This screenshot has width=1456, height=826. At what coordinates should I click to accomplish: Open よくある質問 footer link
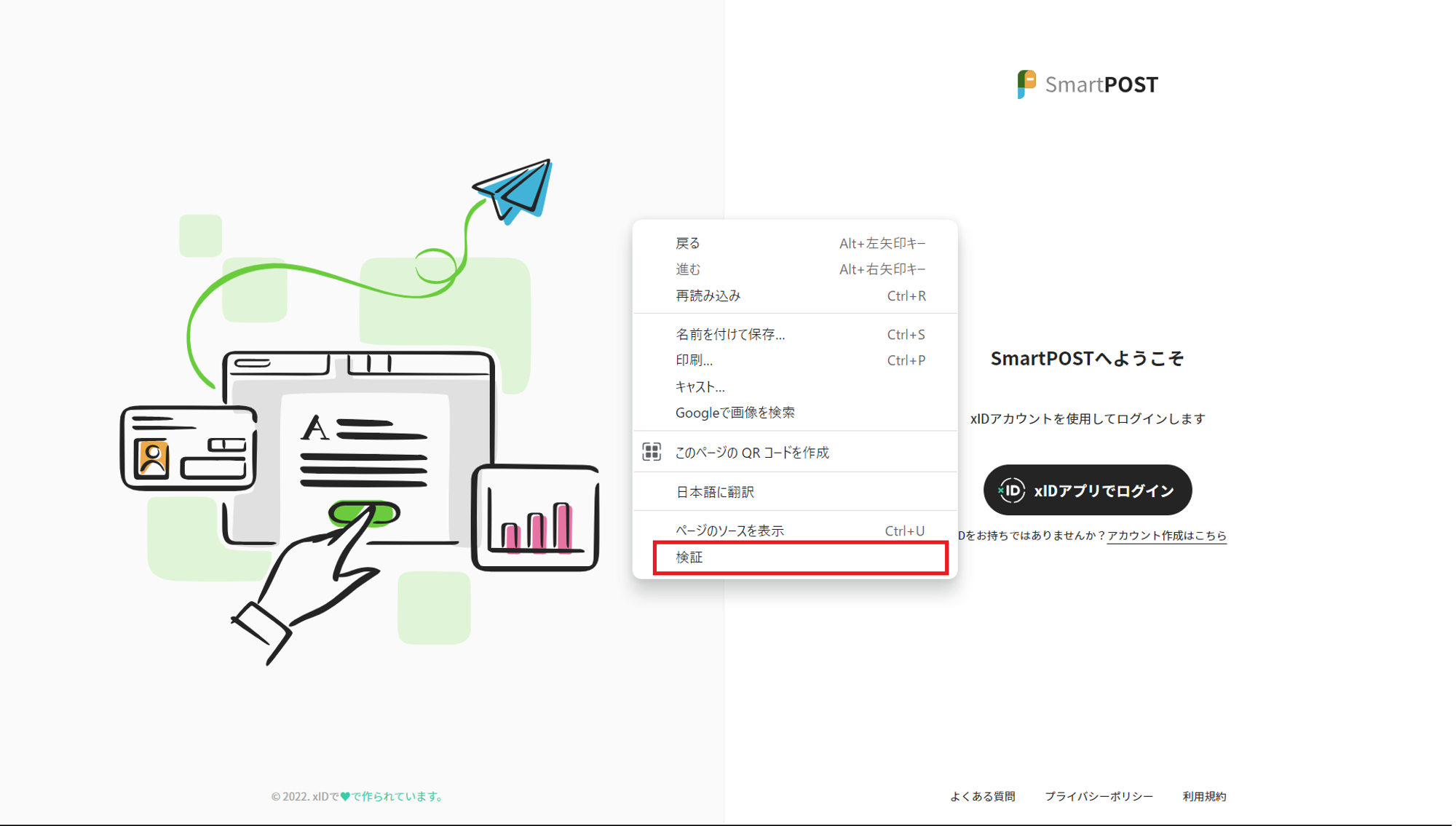982,796
